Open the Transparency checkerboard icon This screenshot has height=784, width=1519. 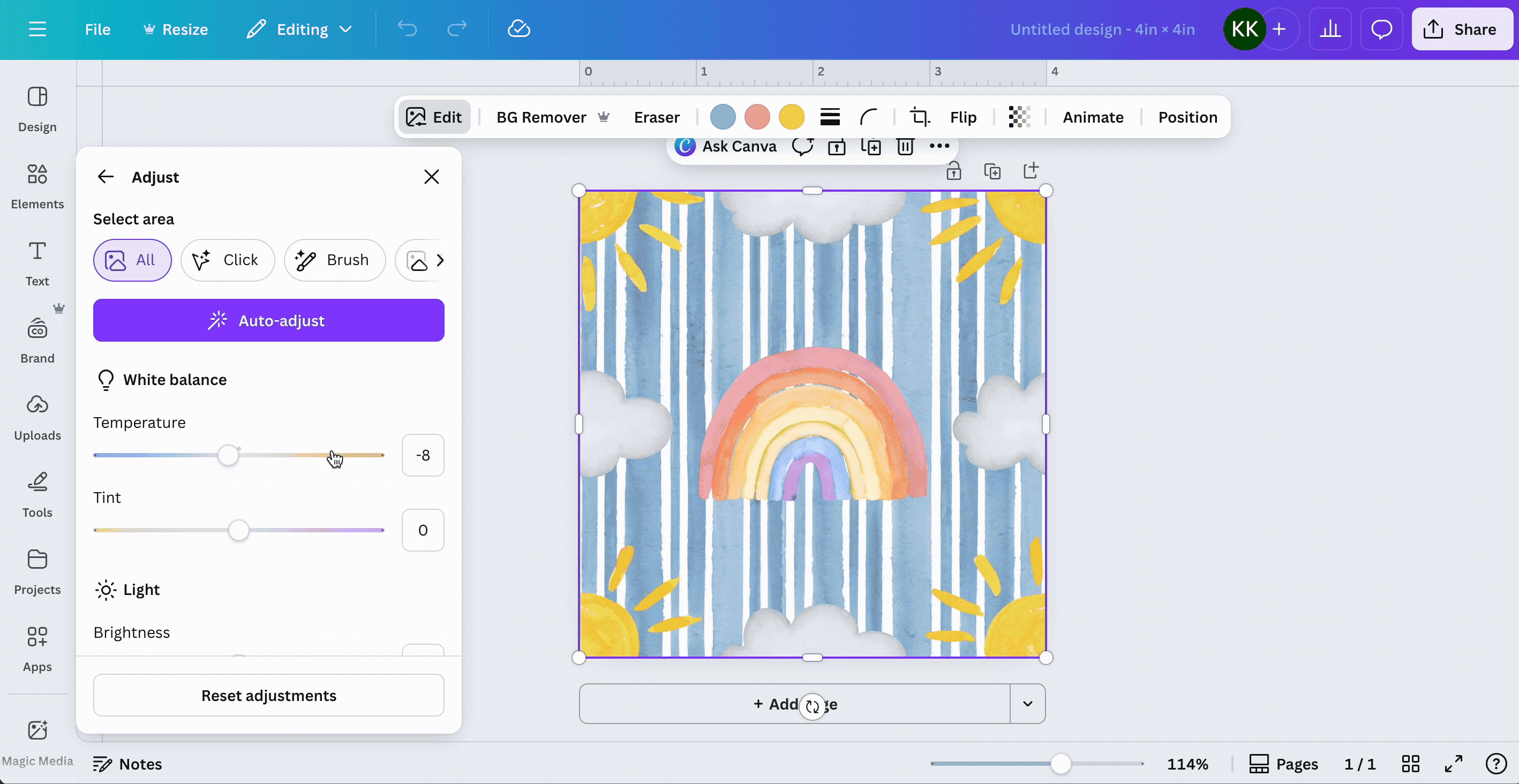[x=1019, y=117]
